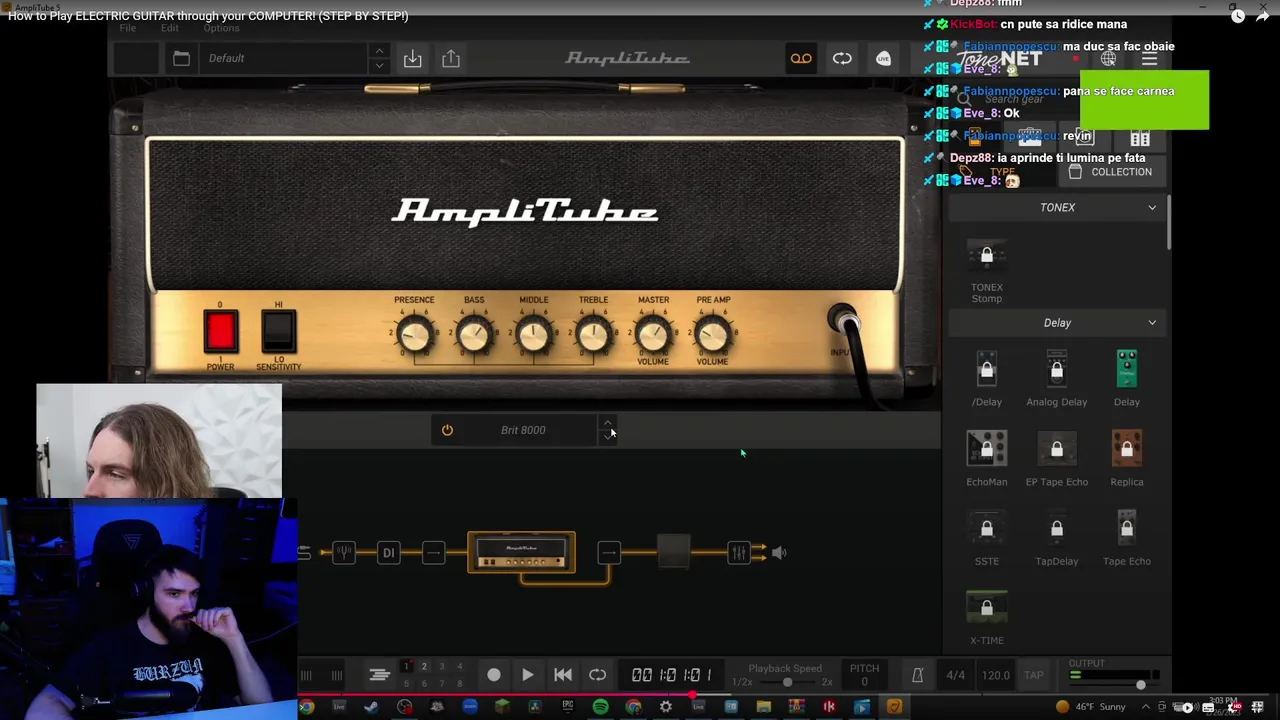Open the looper icon in top bar
1280x720 pixels.
(x=842, y=59)
